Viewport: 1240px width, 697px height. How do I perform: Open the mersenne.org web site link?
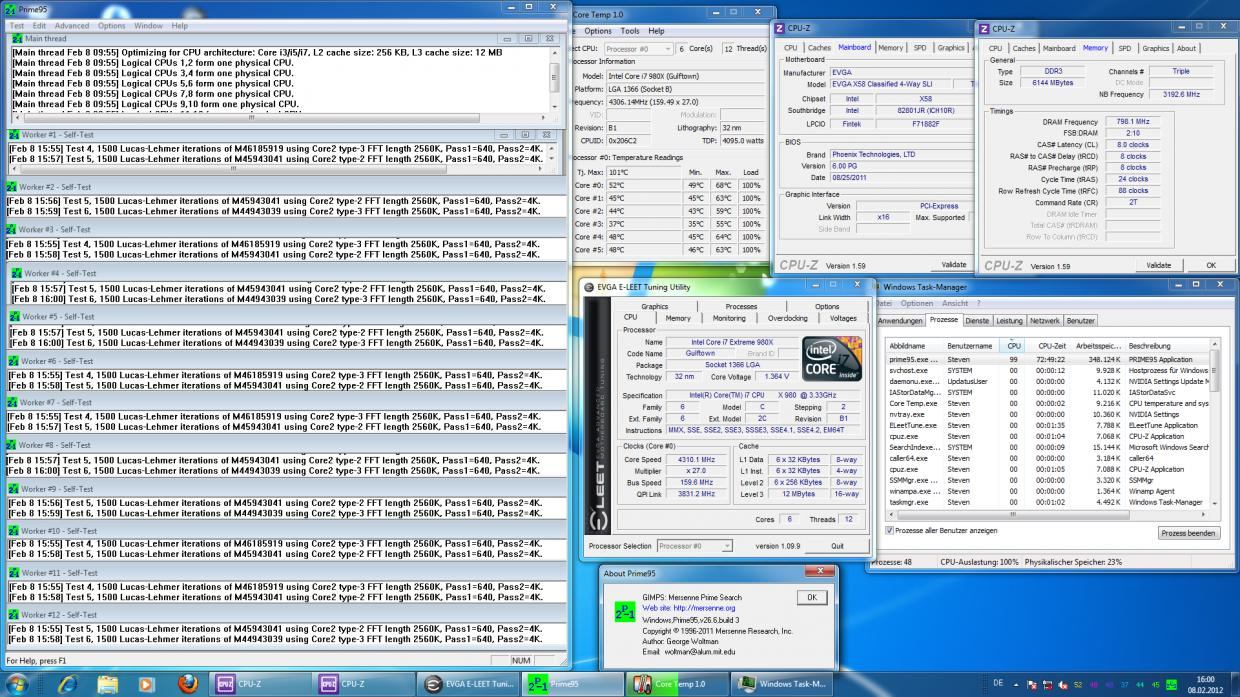(689, 607)
